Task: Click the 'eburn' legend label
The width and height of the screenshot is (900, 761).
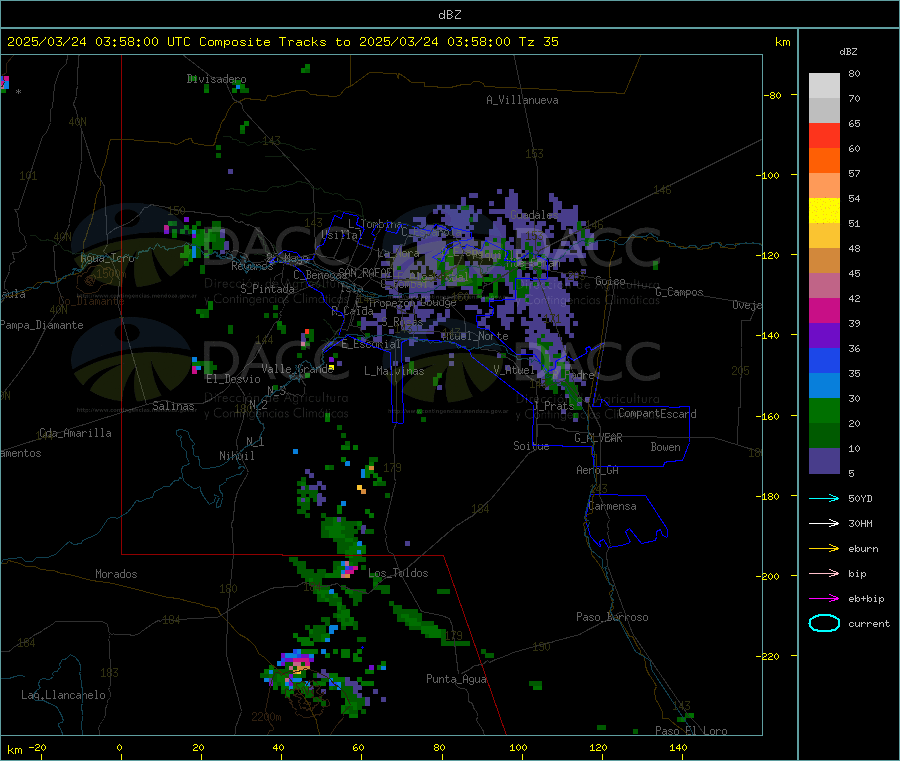Action: tap(863, 549)
